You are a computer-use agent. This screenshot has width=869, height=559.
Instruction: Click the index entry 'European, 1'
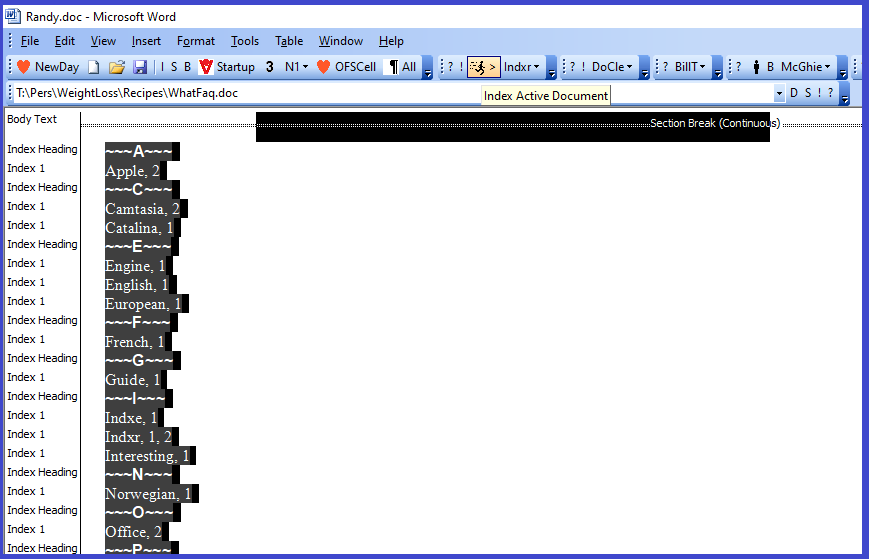tap(143, 304)
